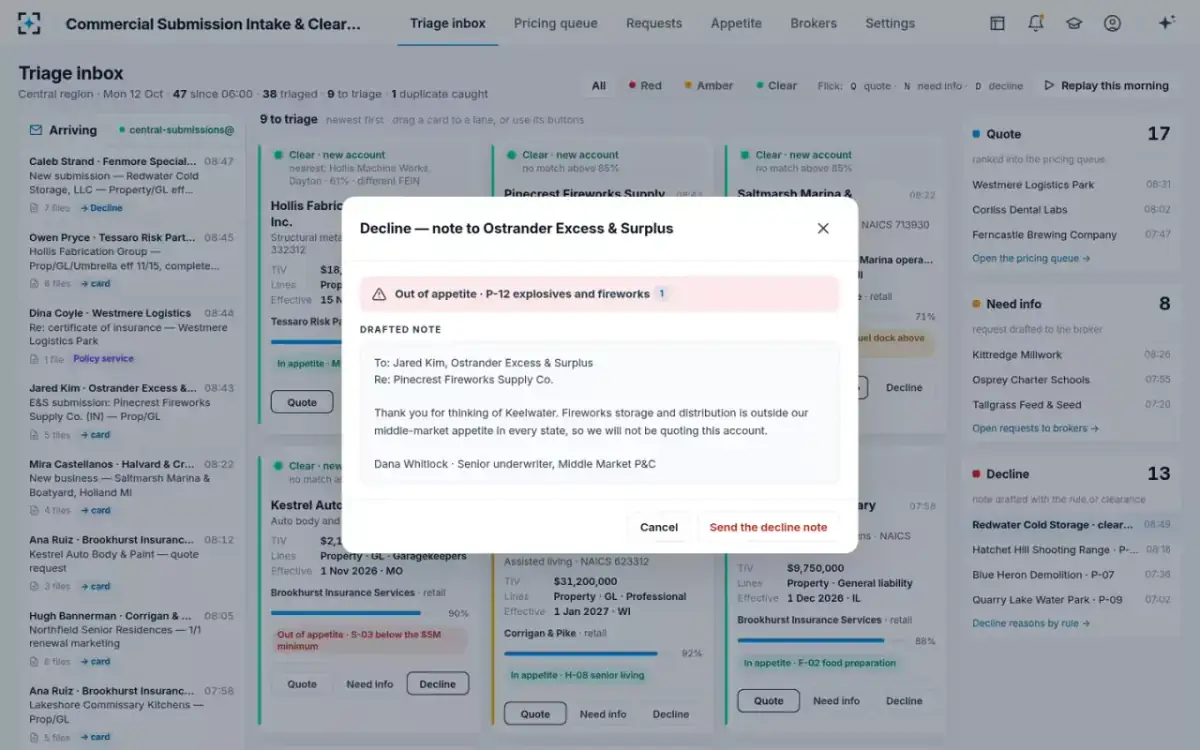Filter triage cards by Red
Screen dimensions: 1200x750
point(645,86)
